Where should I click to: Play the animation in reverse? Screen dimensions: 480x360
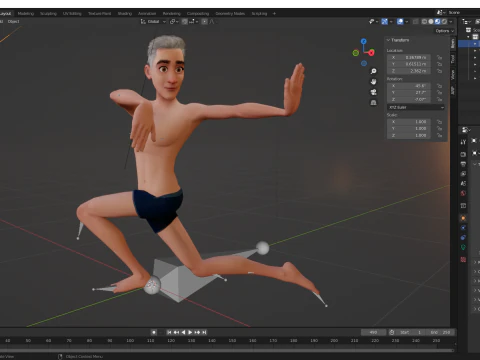[183, 332]
